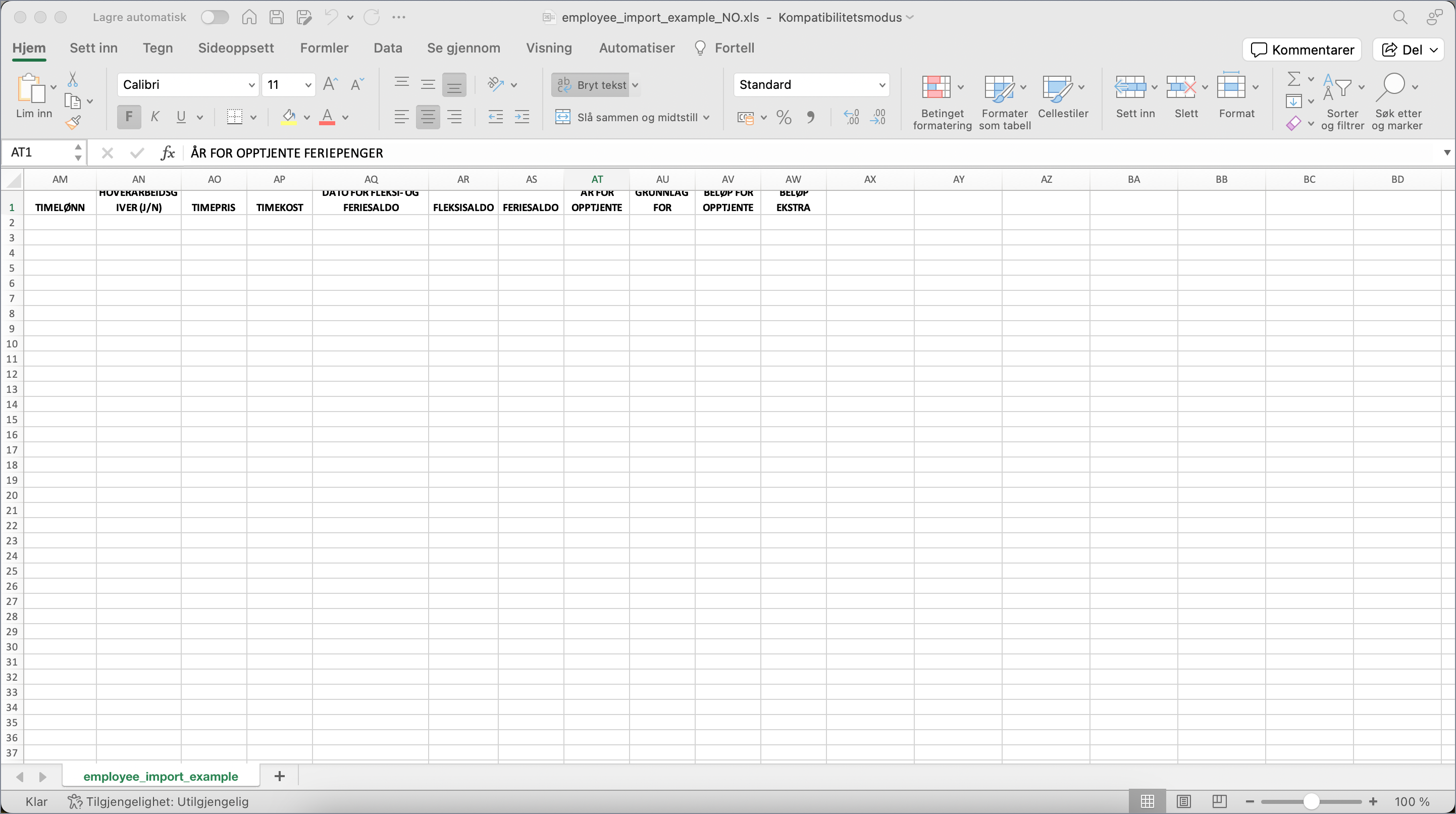The width and height of the screenshot is (1456, 814).
Task: Open the more options ellipsis in title bar
Action: click(398, 17)
